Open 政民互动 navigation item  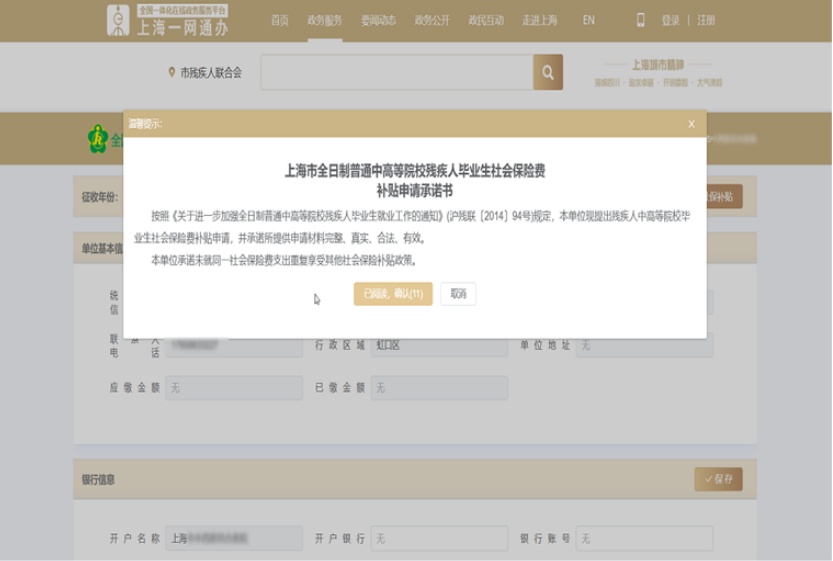pos(486,20)
